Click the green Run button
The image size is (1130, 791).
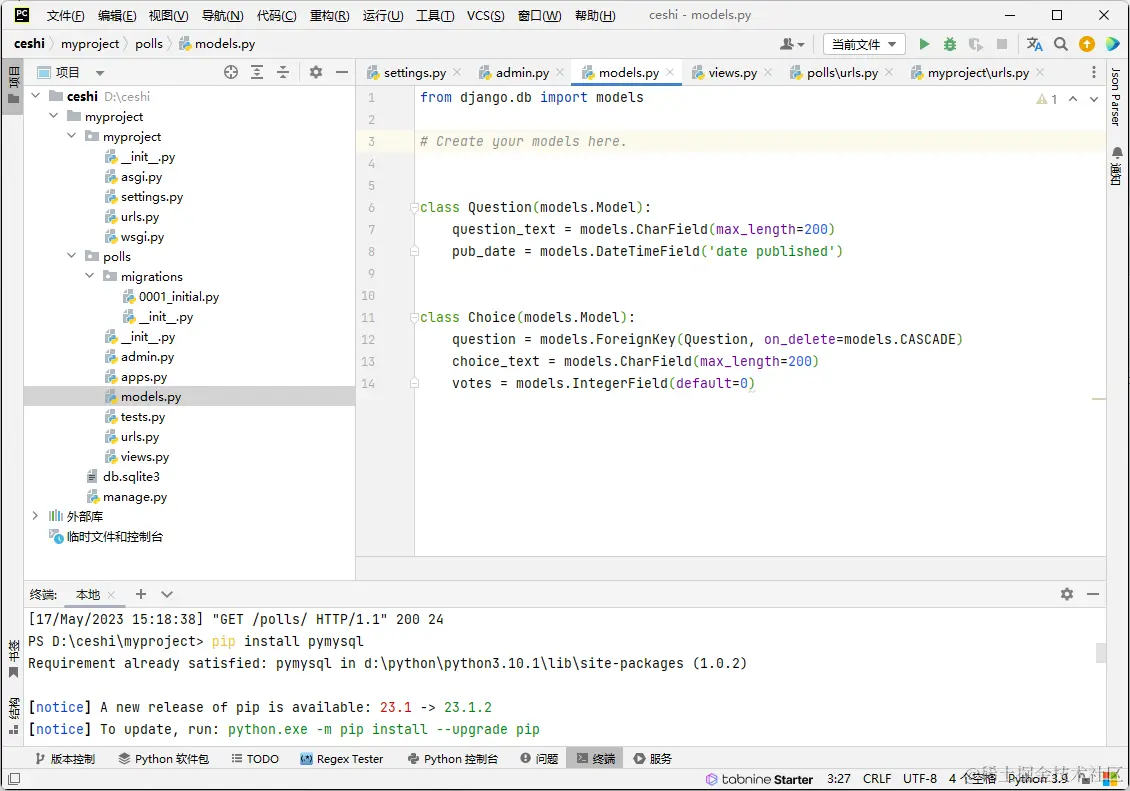pos(924,44)
